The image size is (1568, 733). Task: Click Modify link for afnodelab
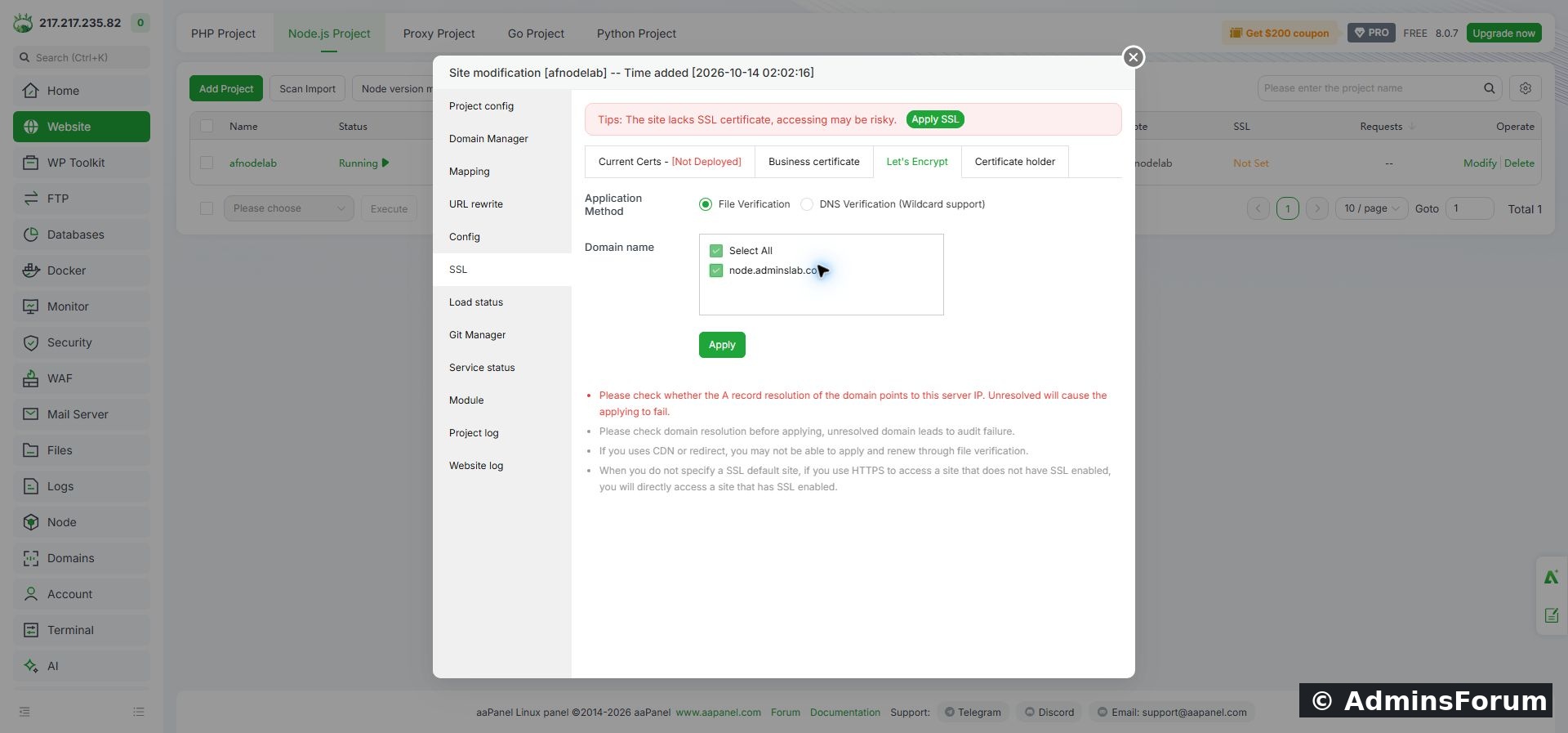click(x=1480, y=163)
